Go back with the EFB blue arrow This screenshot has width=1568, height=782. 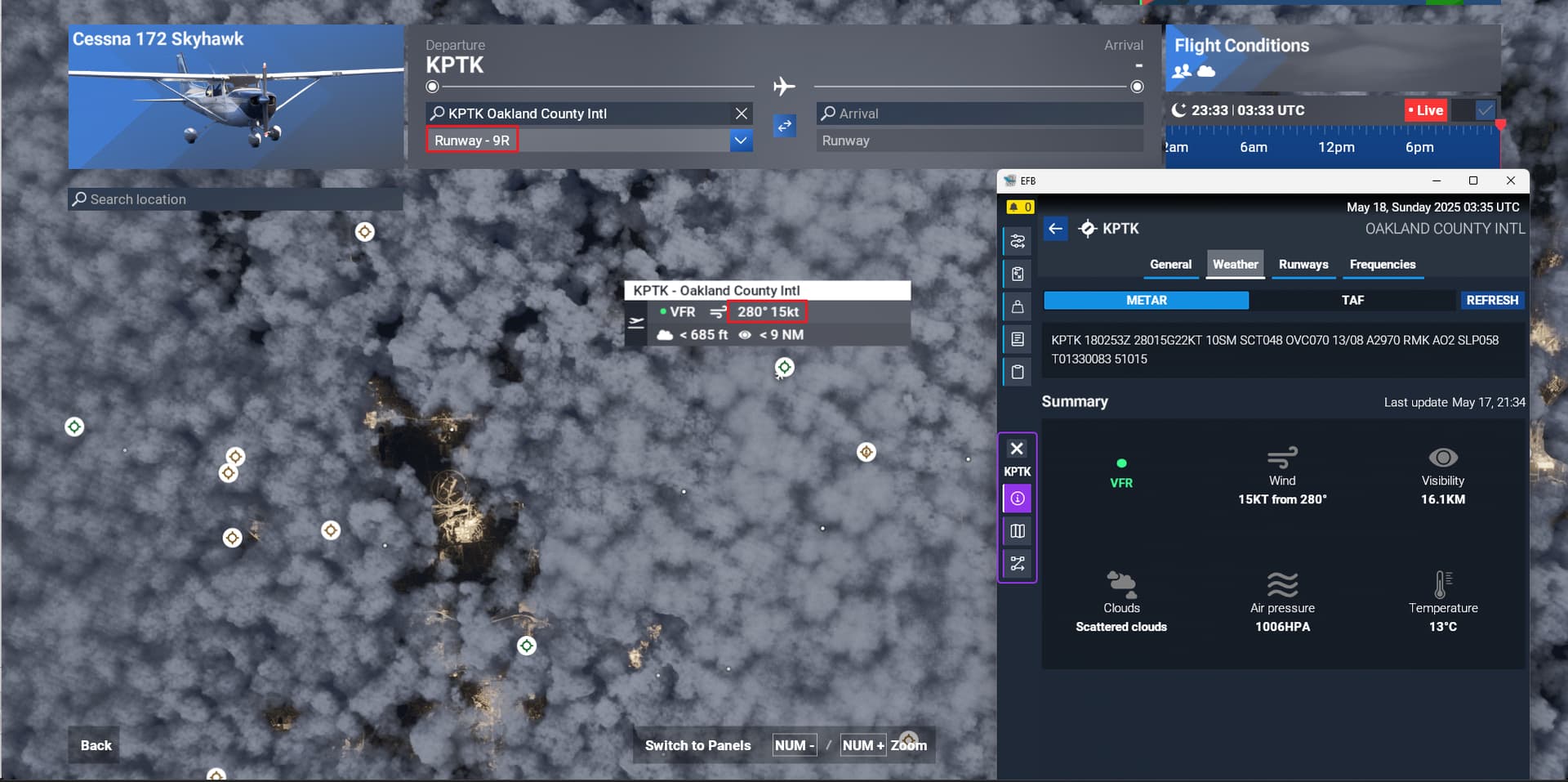1055,229
